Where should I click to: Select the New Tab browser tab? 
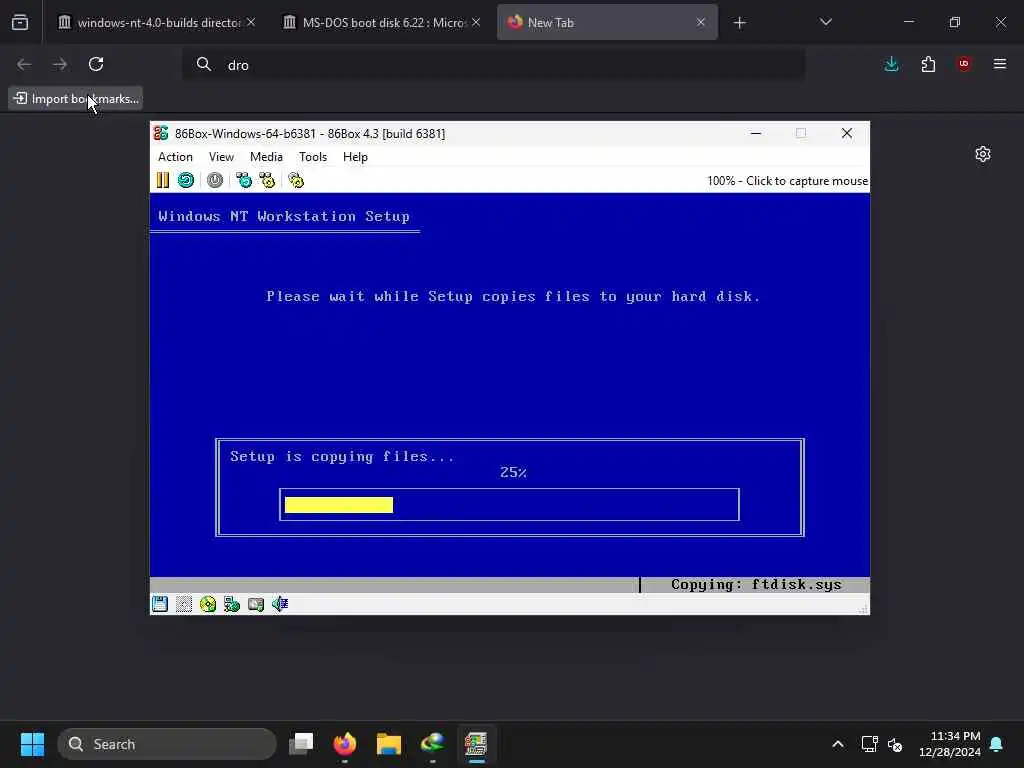point(607,22)
